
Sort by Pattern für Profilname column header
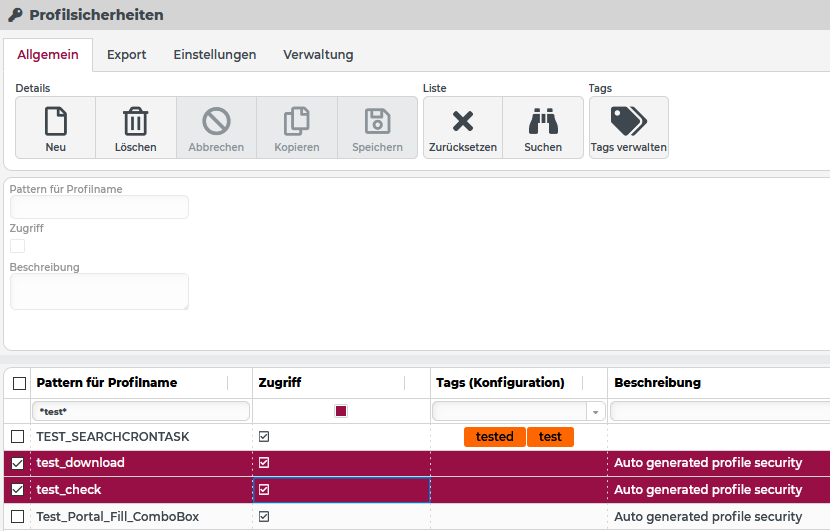pyautogui.click(x=107, y=383)
